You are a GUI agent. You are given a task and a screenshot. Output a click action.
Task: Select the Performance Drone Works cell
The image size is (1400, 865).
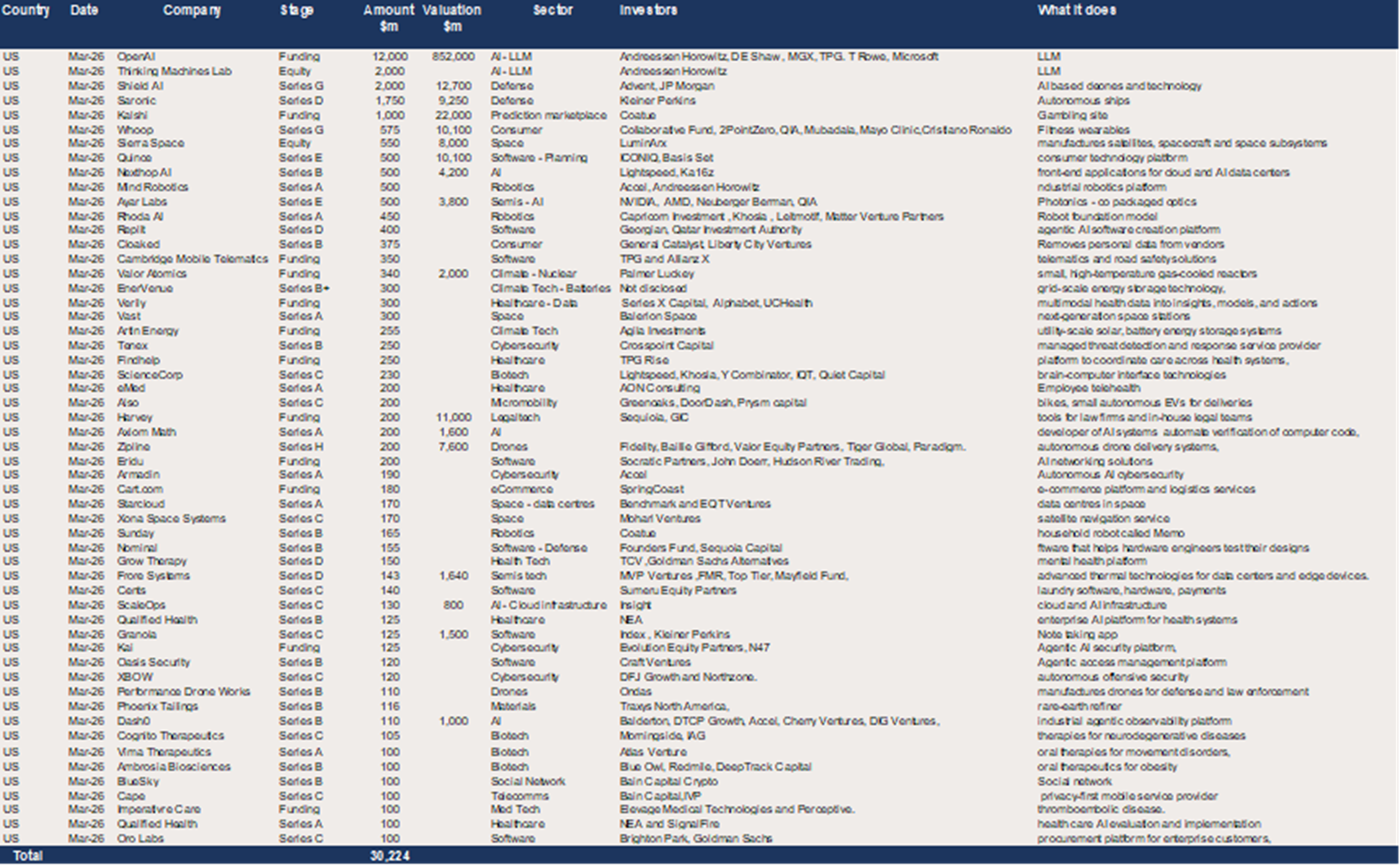click(x=184, y=692)
